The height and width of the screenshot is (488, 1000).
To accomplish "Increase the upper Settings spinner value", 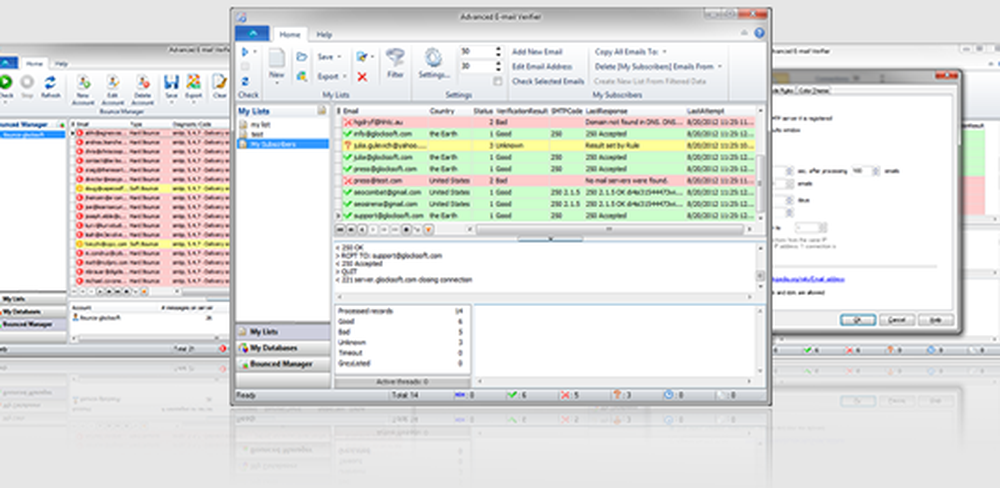I will click(498, 48).
